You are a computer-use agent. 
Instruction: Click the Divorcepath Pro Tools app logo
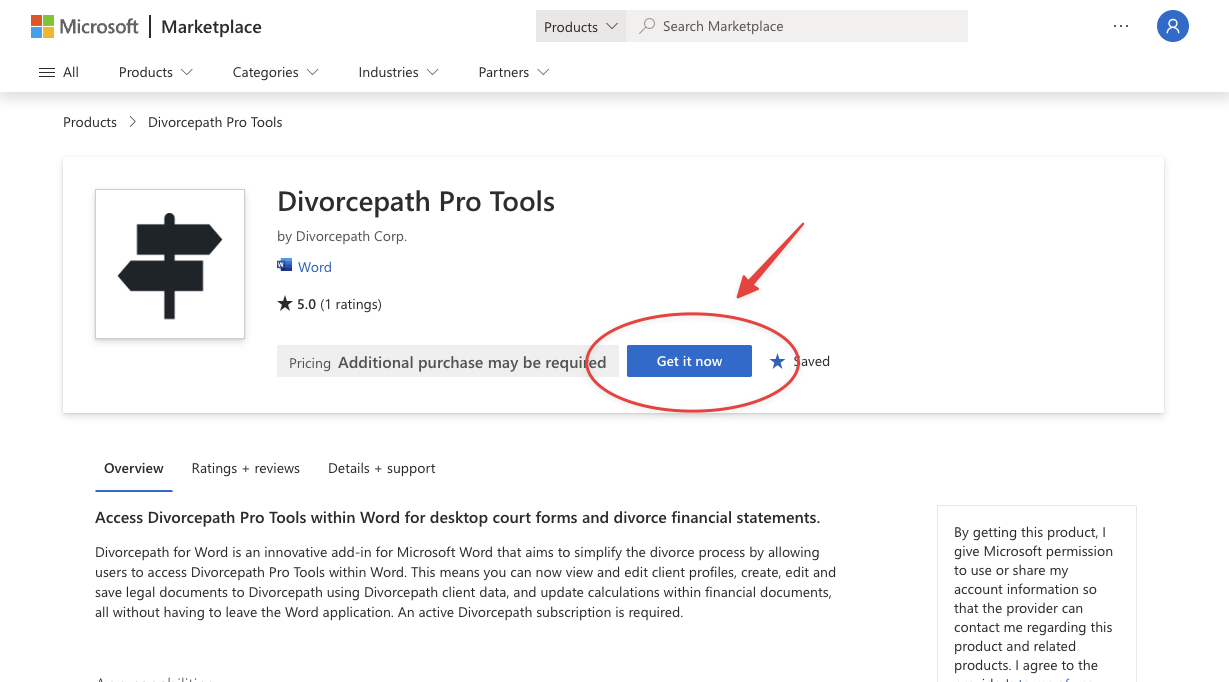[169, 263]
